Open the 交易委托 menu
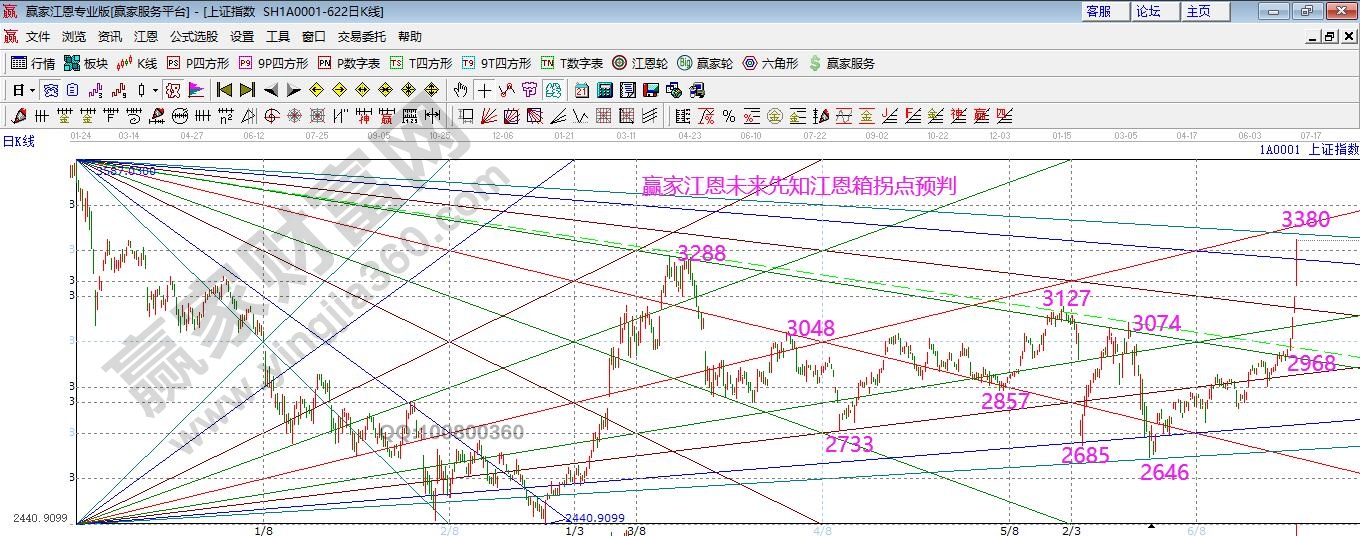This screenshot has height=536, width=1360. coord(361,37)
